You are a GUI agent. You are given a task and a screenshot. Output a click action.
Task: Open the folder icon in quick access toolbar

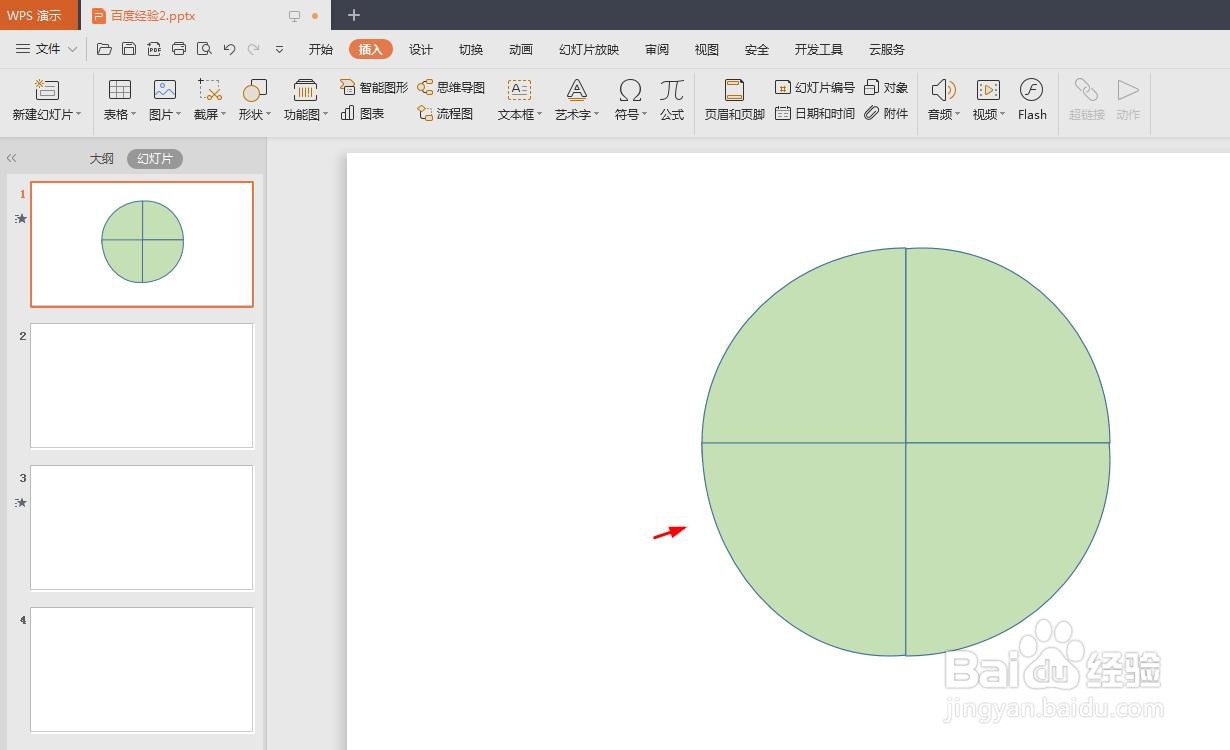point(104,49)
